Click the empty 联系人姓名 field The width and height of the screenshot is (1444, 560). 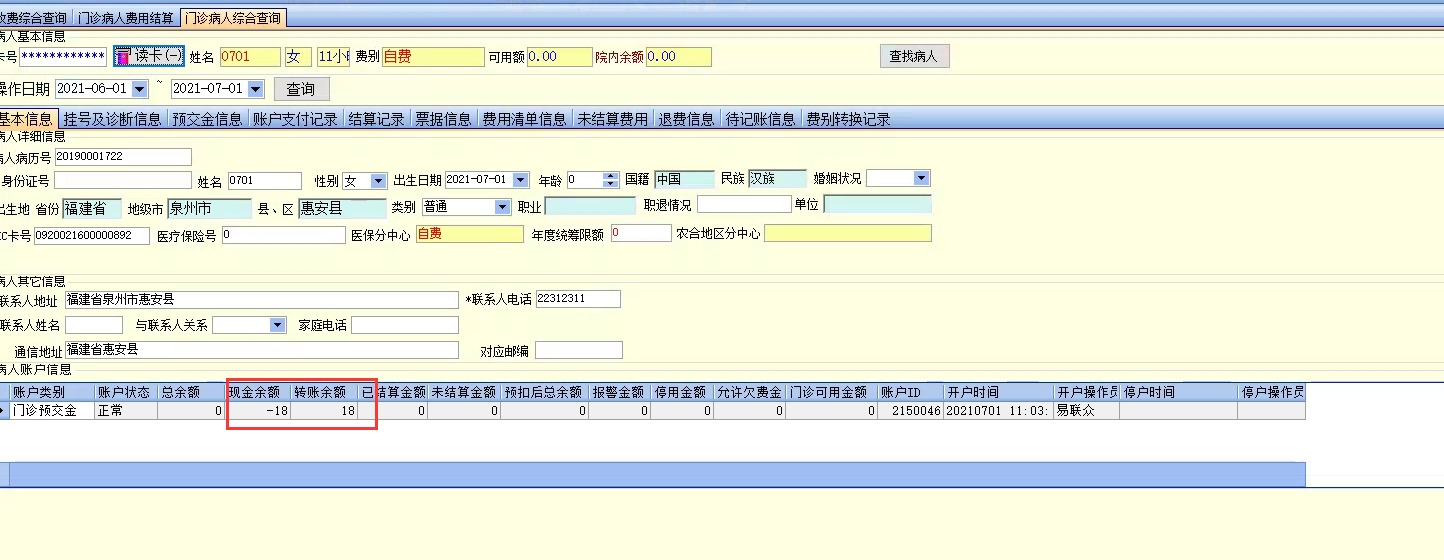(x=95, y=325)
